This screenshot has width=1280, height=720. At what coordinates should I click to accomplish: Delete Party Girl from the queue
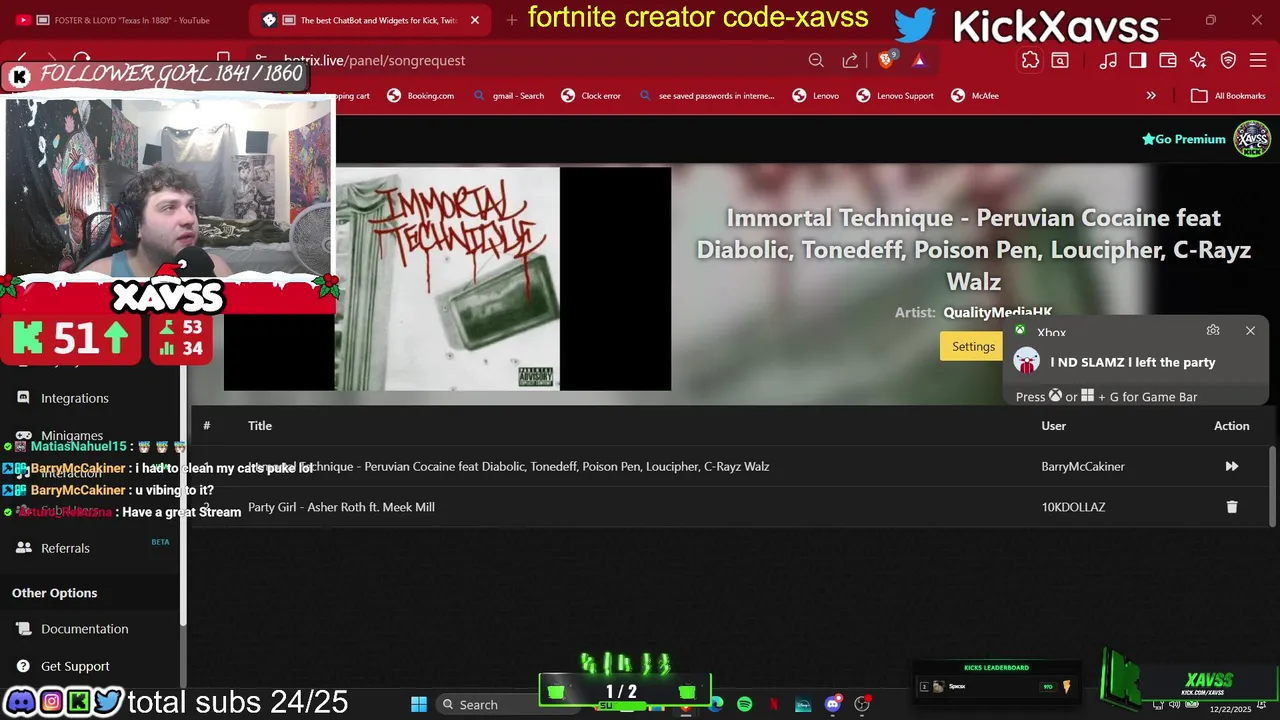pyautogui.click(x=1231, y=507)
